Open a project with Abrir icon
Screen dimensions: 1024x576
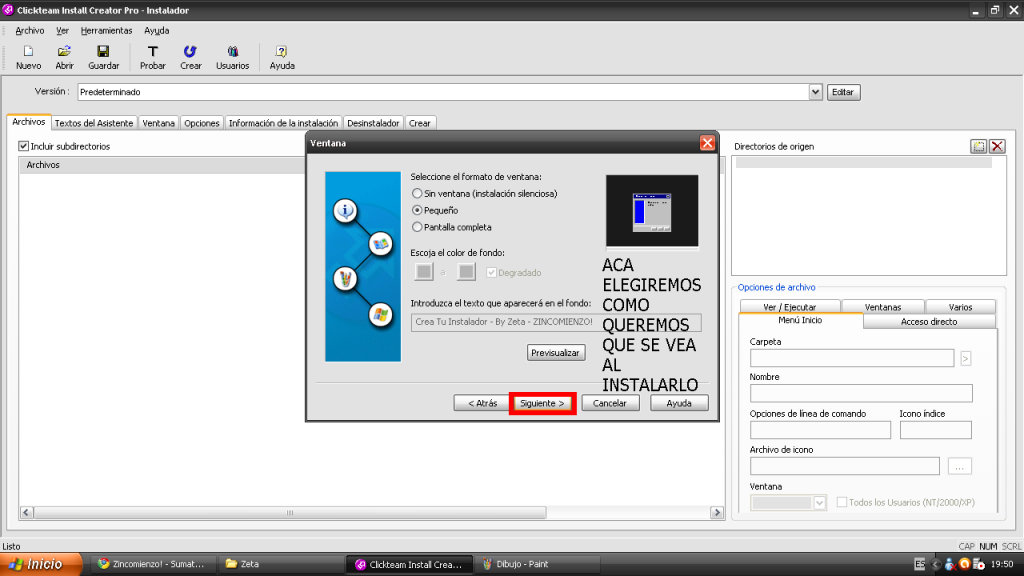coord(64,57)
